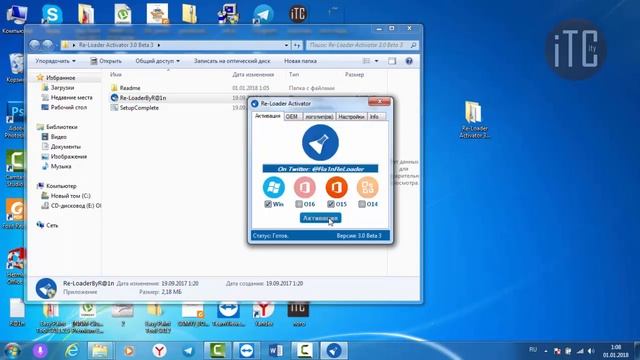Open Telegram desktop icon
This screenshot has width=640, height=360.
[x=263, y=15]
